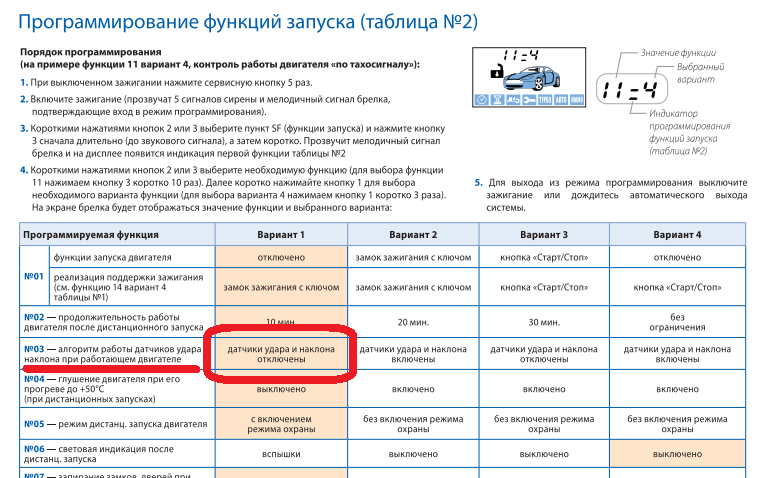This screenshot has height=478, width=769.
Task: Click 'без включения режима охраны' Вариант 3, row №05
Action: (544, 424)
